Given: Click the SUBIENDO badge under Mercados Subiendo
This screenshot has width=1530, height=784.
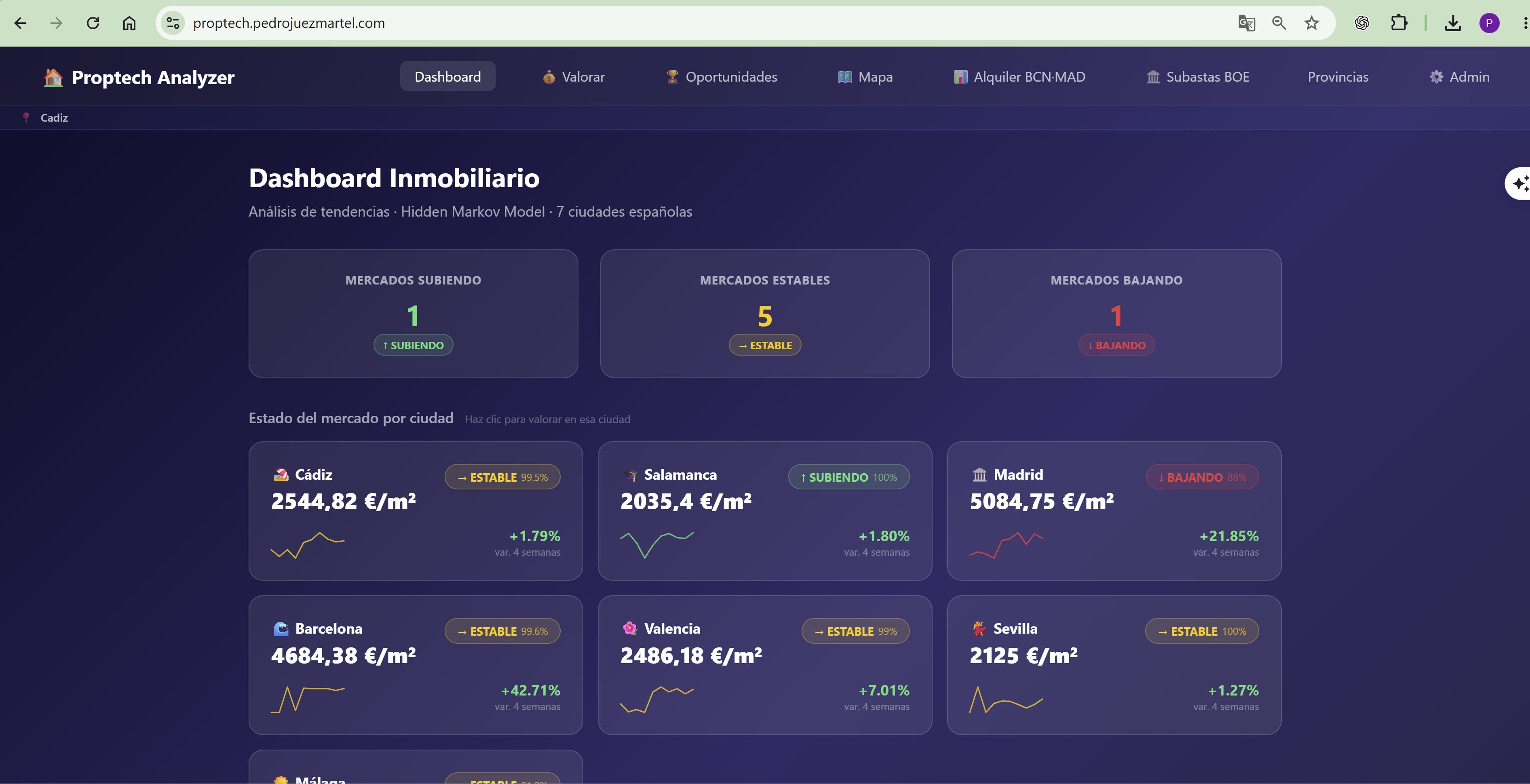Looking at the screenshot, I should coord(414,345).
